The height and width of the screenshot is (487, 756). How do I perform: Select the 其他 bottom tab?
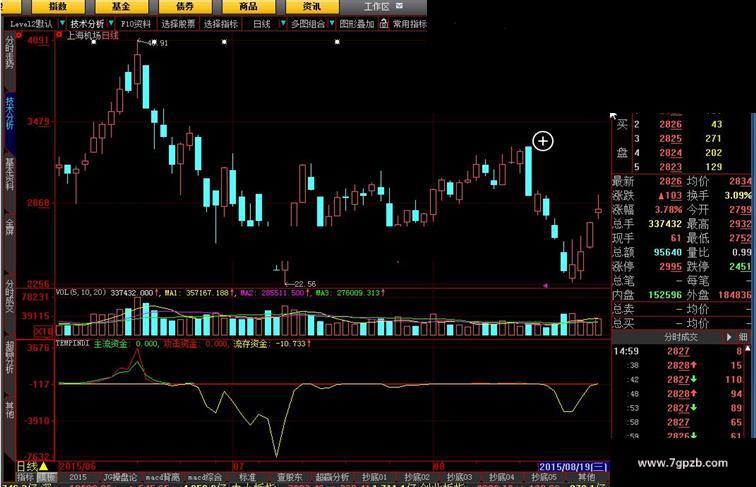click(x=587, y=477)
